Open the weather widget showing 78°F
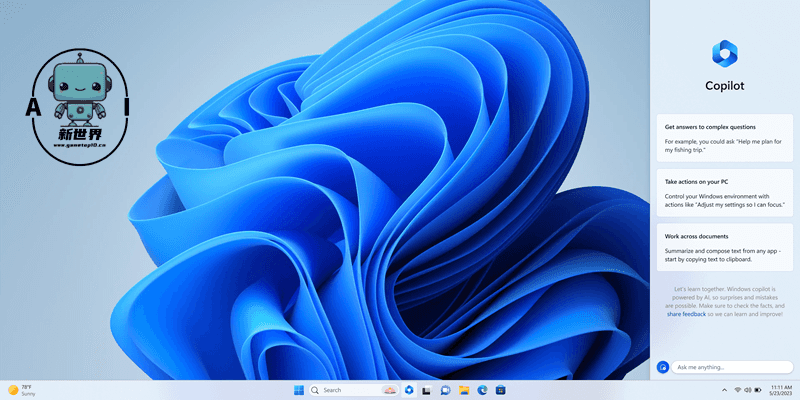The image size is (800, 400). [x=21, y=390]
